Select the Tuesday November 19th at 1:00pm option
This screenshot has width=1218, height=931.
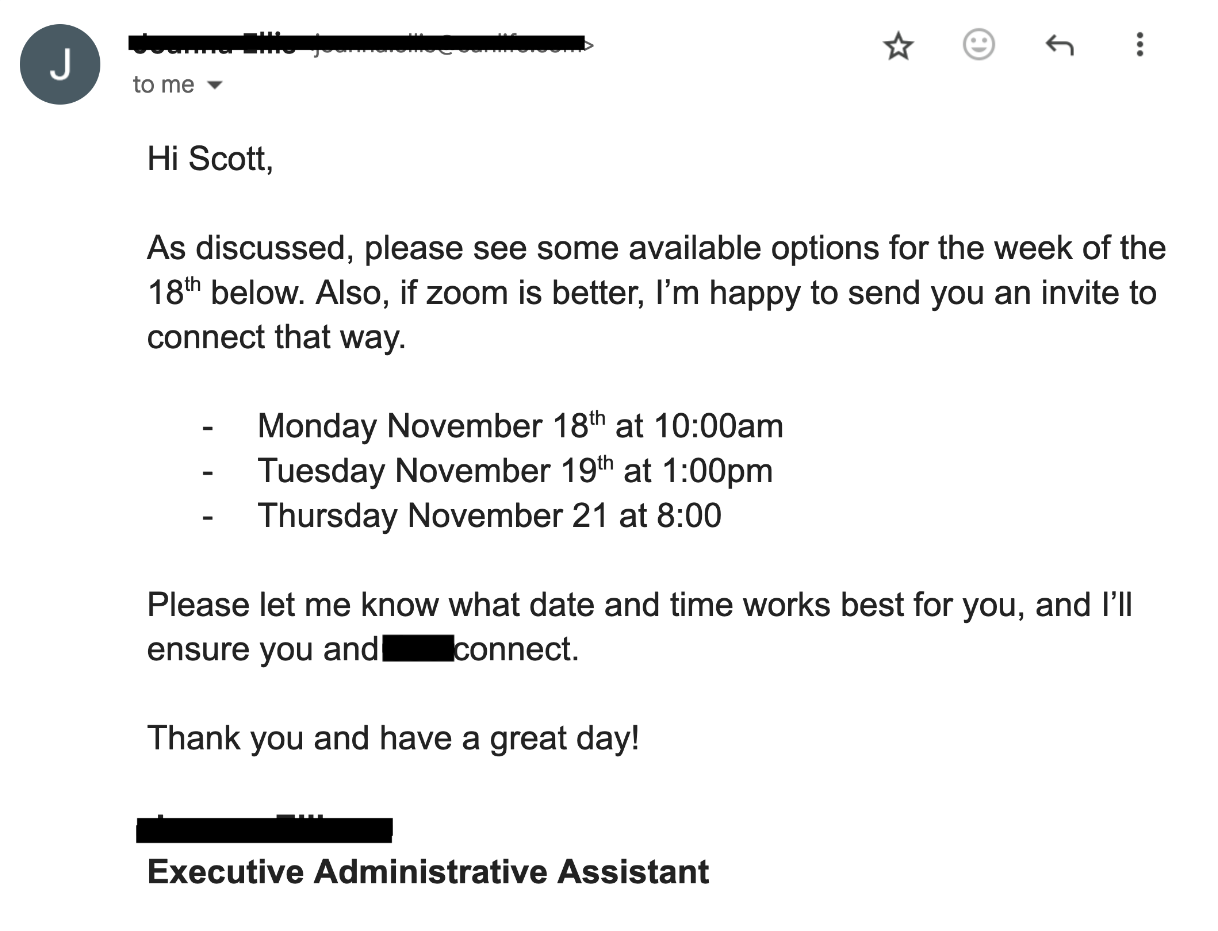tap(515, 471)
